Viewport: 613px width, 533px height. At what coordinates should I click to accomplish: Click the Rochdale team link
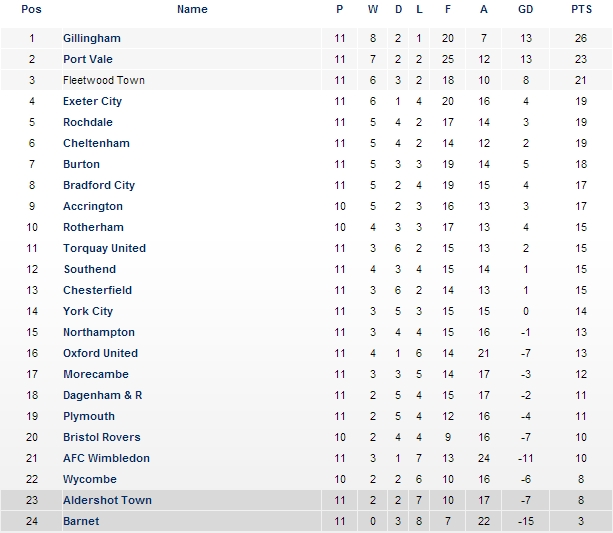click(x=88, y=122)
